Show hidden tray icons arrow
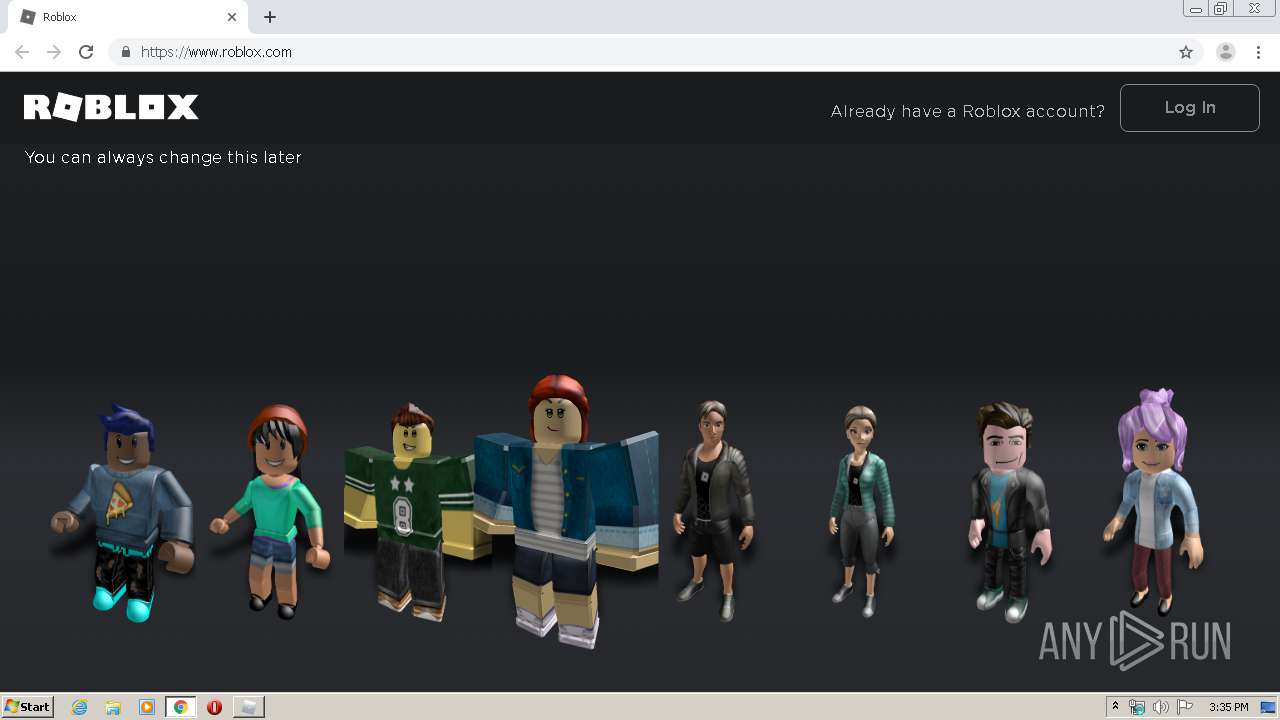Viewport: 1280px width, 720px height. pos(1115,707)
